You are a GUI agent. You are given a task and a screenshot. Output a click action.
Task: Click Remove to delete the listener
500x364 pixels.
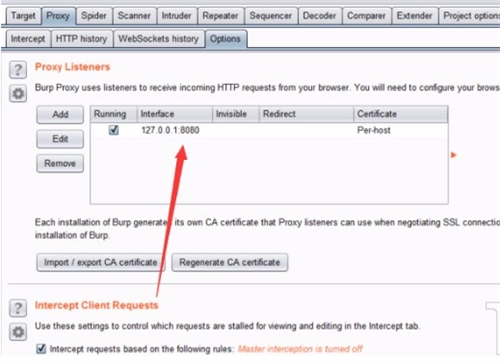click(x=60, y=163)
